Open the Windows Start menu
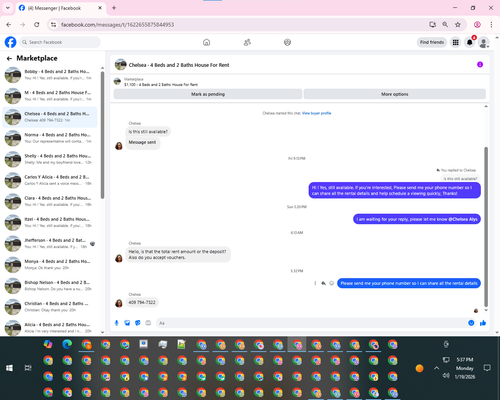Viewport: 500px width, 400px height. pos(9,368)
